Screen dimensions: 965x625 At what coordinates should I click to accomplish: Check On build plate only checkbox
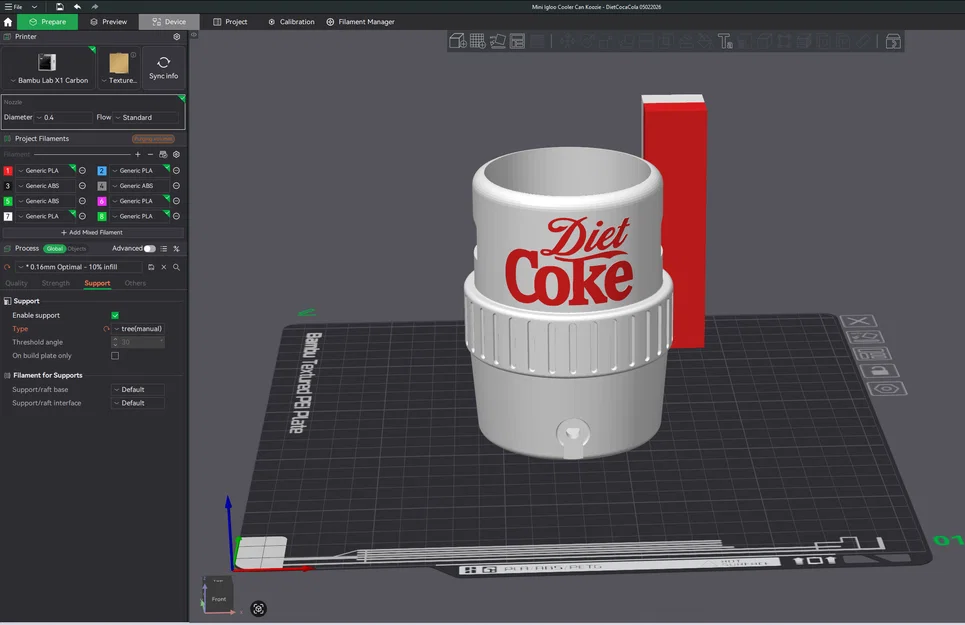coord(115,356)
